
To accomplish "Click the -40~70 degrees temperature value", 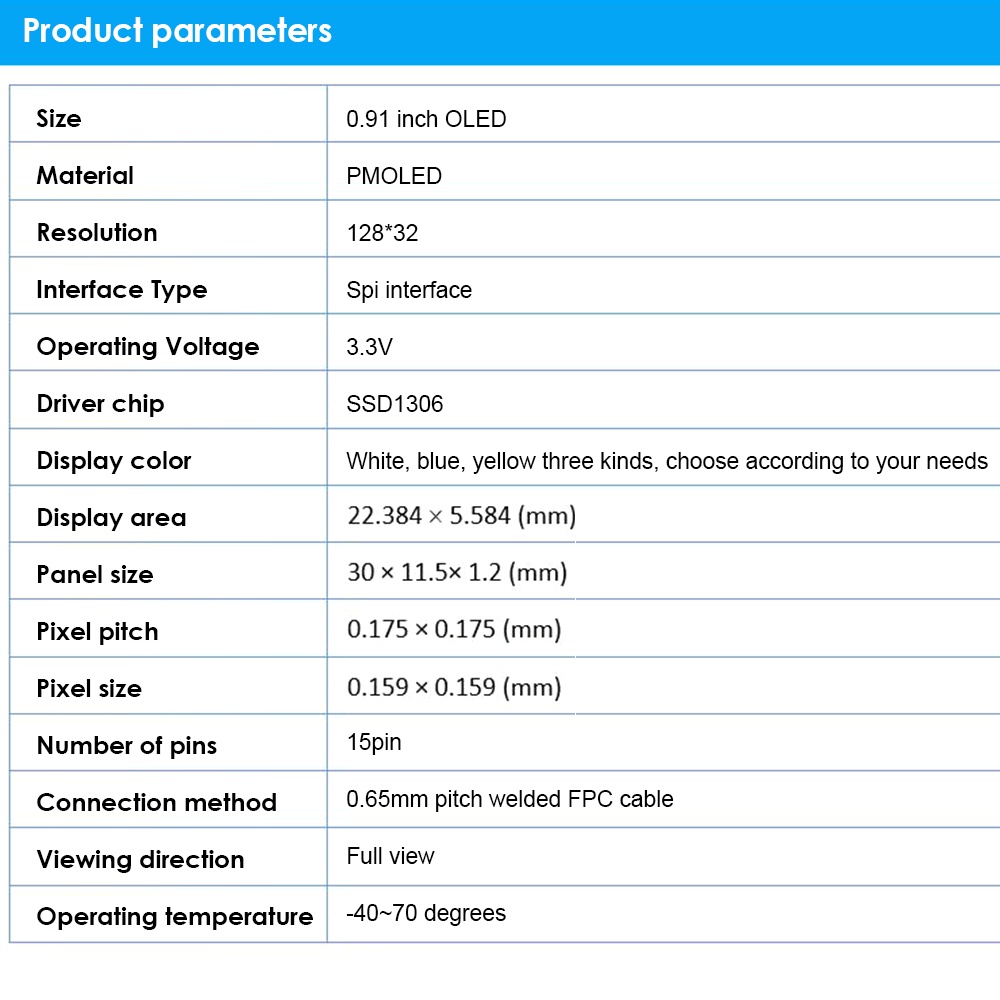I will click(x=426, y=913).
